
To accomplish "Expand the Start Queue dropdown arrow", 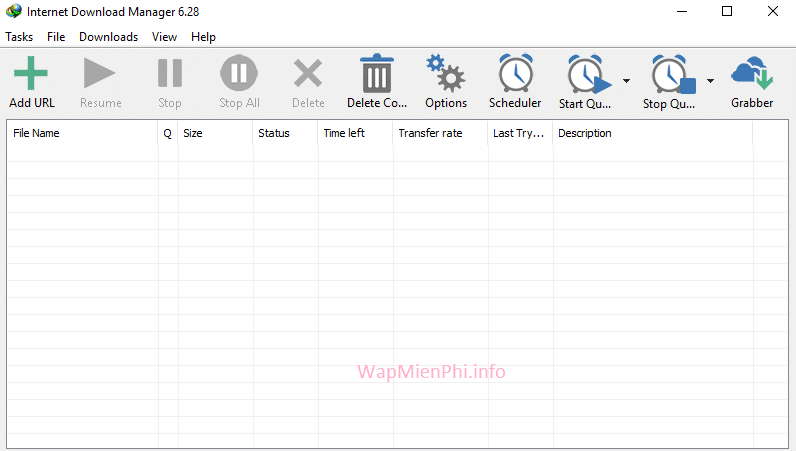I will (626, 81).
